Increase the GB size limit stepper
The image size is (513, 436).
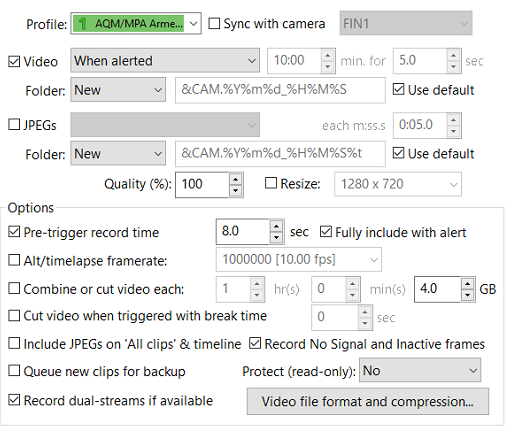[468, 284]
